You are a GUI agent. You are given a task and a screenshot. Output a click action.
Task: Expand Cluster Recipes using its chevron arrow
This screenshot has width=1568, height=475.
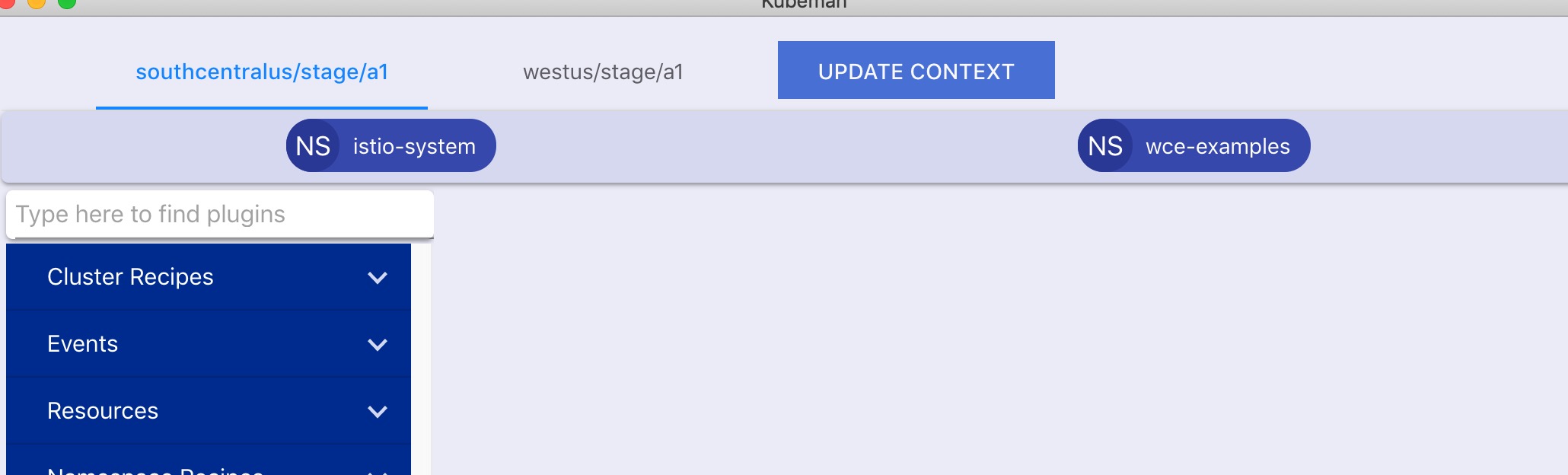378,278
